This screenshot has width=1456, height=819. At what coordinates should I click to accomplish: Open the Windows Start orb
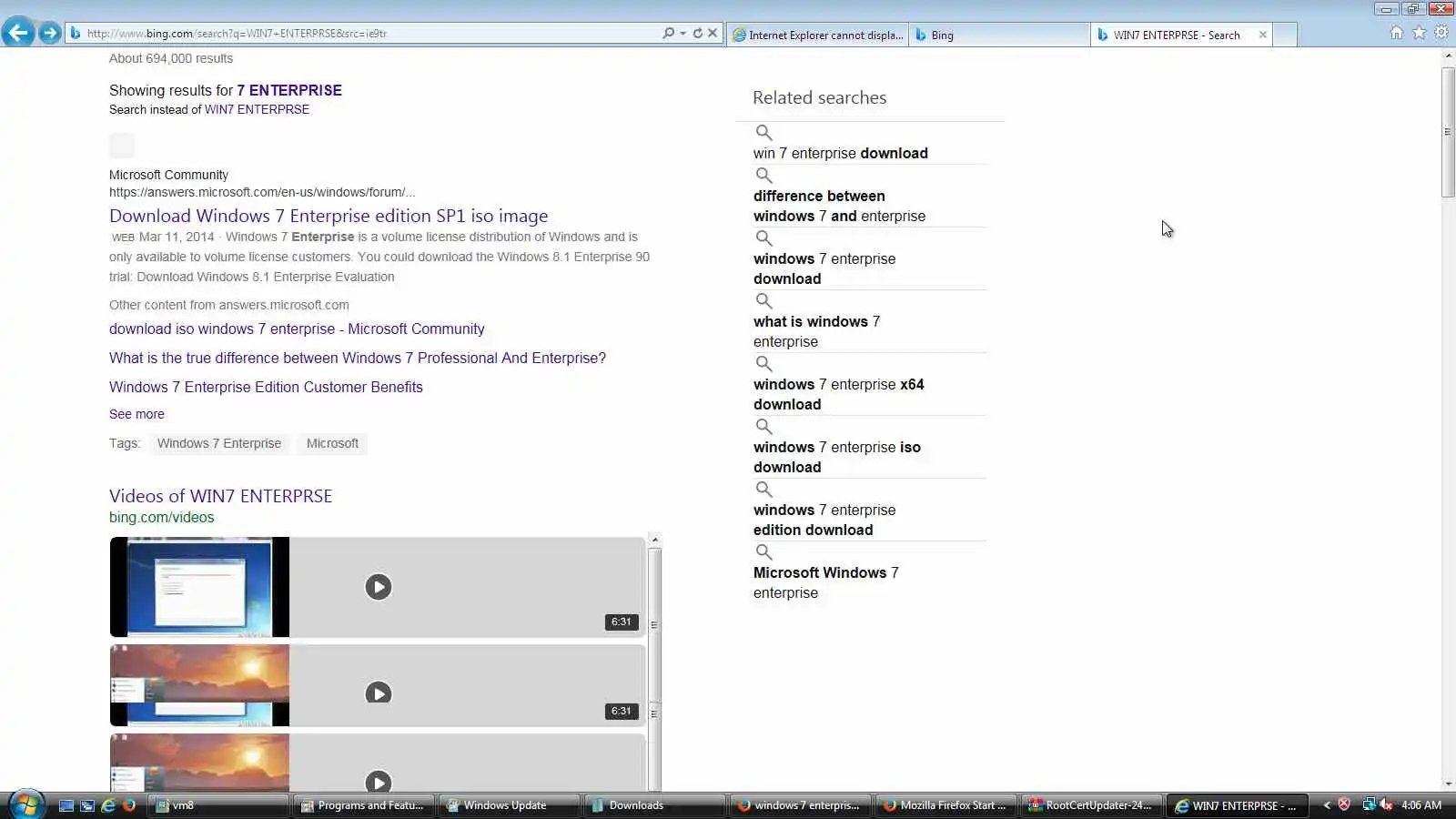(x=26, y=805)
